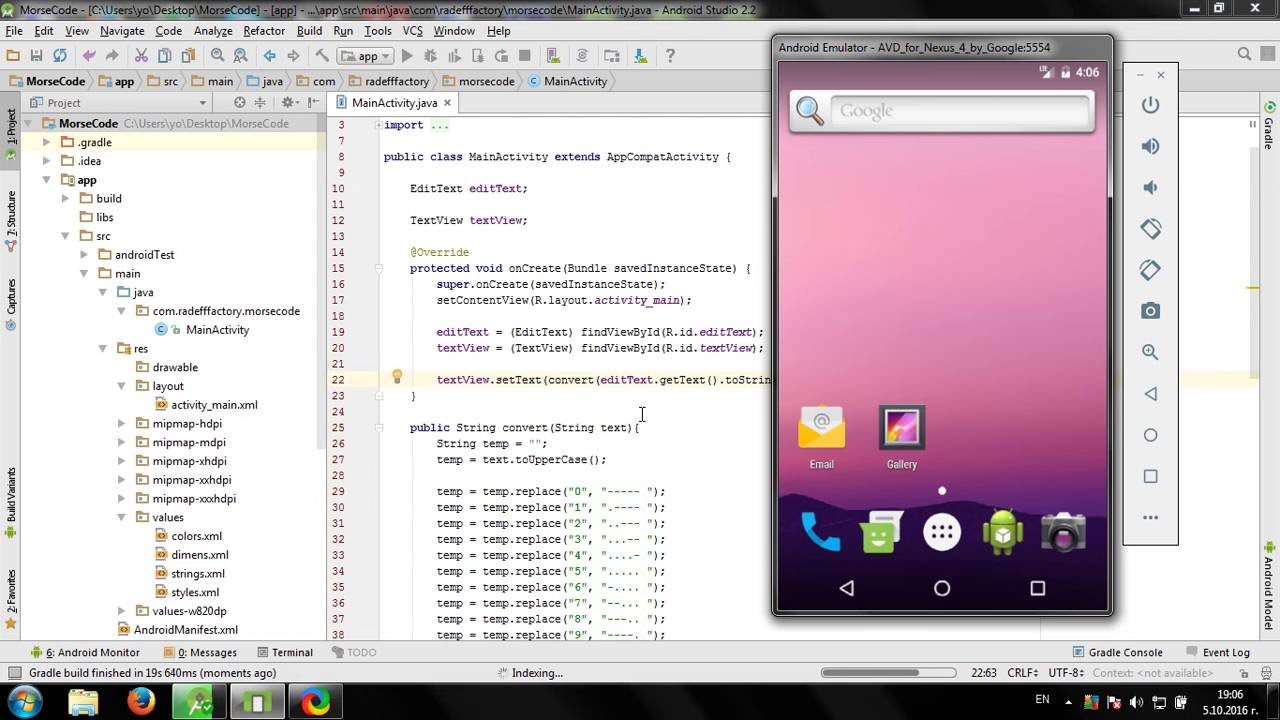Screen dimensions: 1280x720
Task: Toggle tool window bars corner icon
Action: pos(14,673)
